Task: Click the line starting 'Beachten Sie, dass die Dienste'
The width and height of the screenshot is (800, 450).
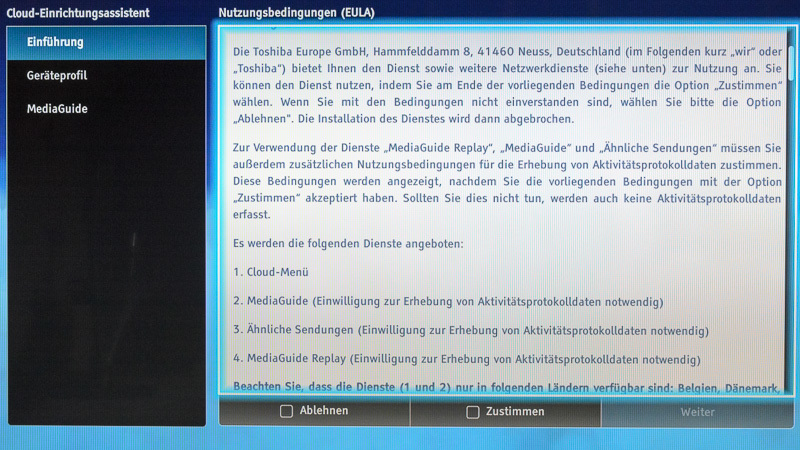Action: 507,387
